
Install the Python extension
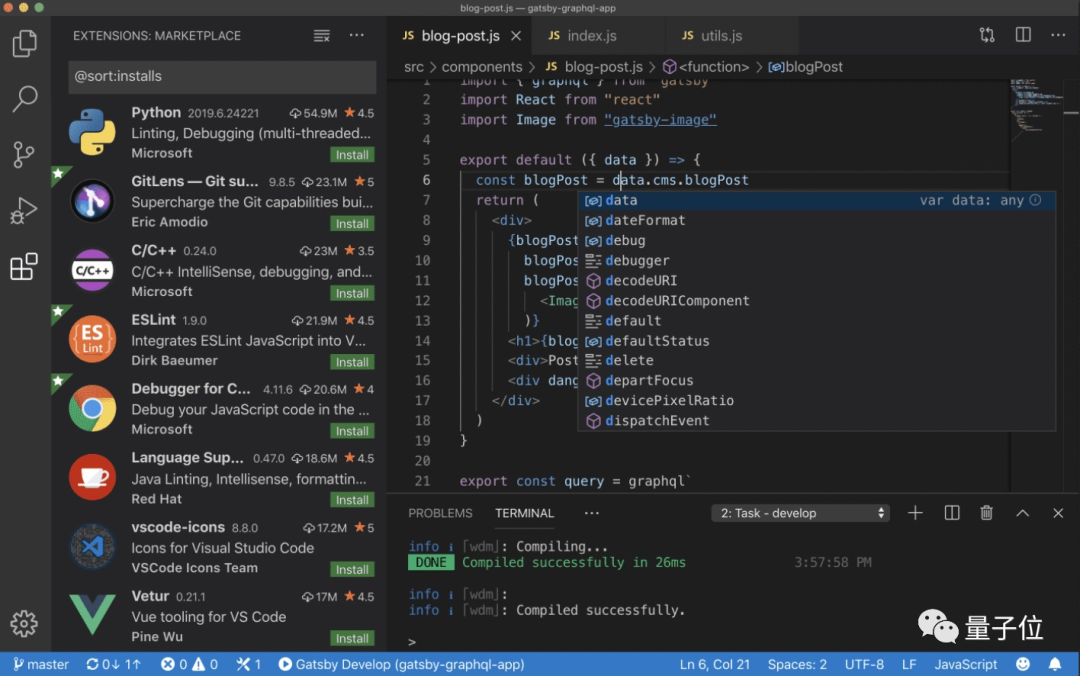(351, 154)
